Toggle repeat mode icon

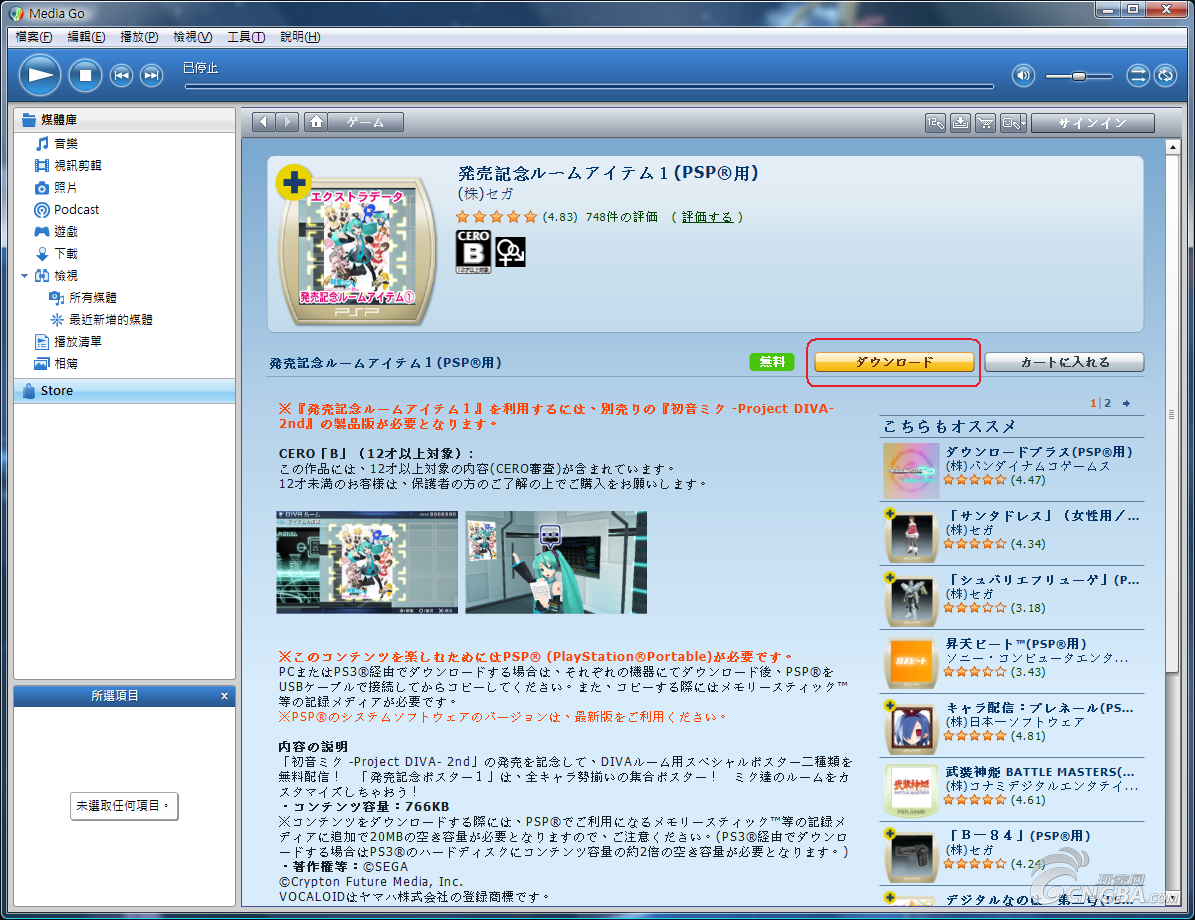point(1165,75)
